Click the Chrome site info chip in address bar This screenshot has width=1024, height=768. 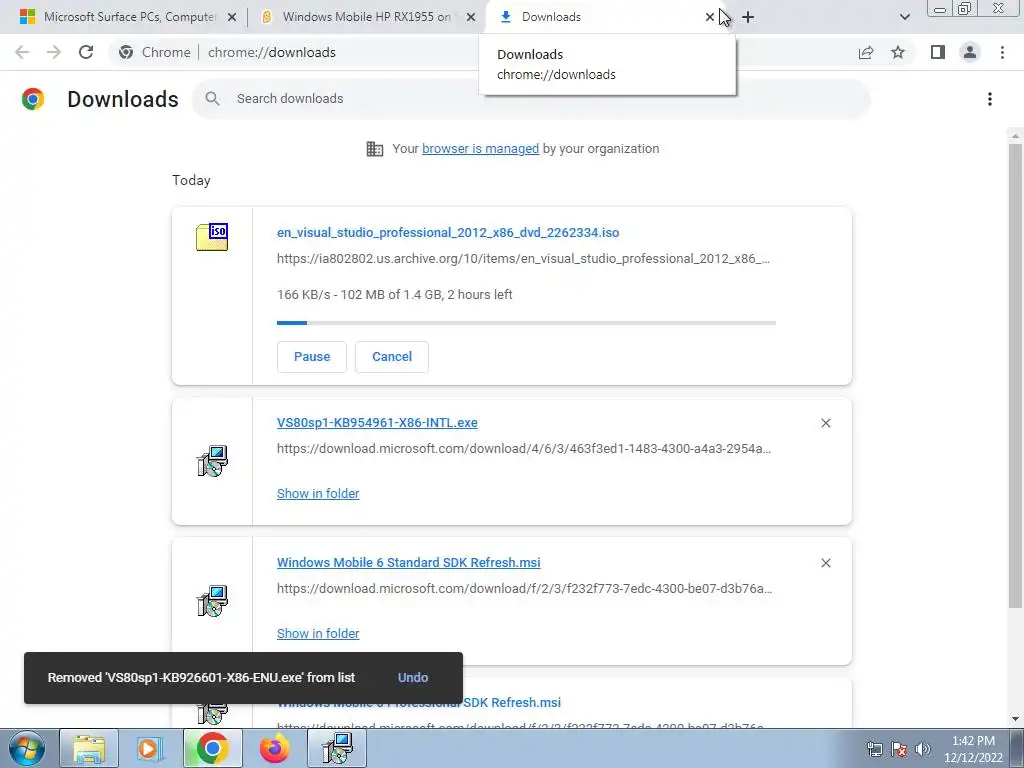pos(155,52)
